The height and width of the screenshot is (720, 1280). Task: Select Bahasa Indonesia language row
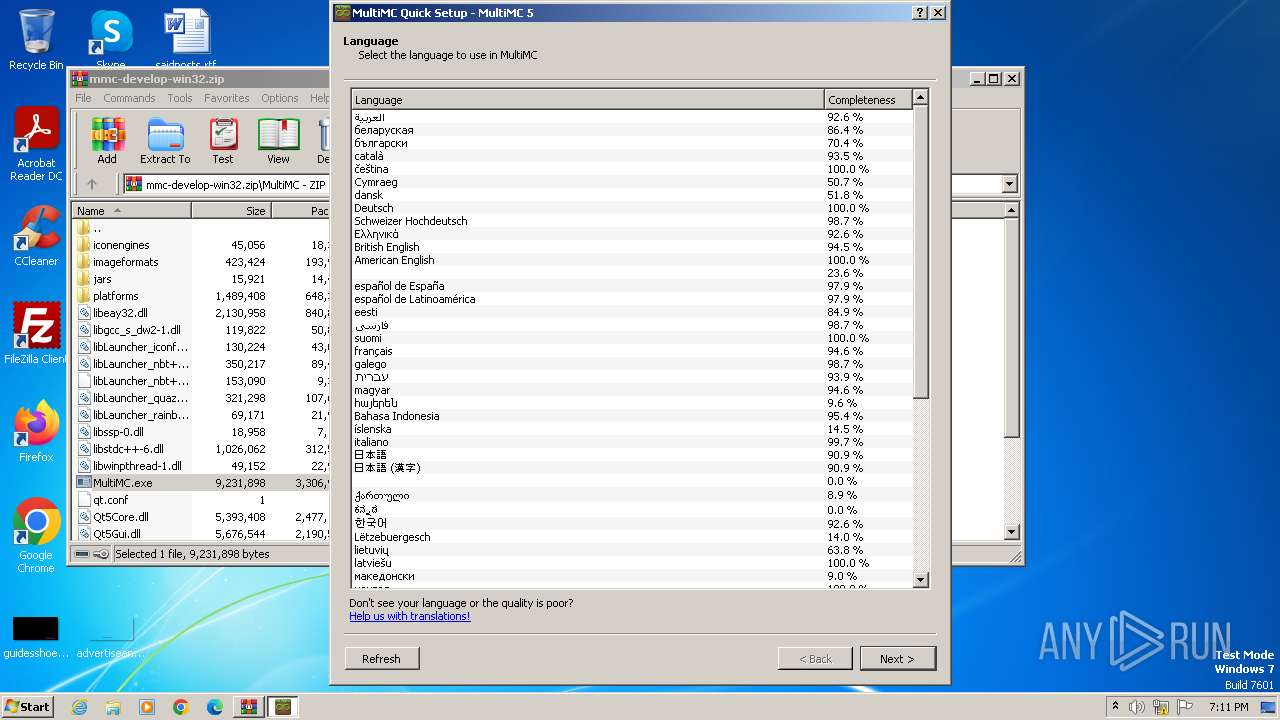[x=632, y=416]
